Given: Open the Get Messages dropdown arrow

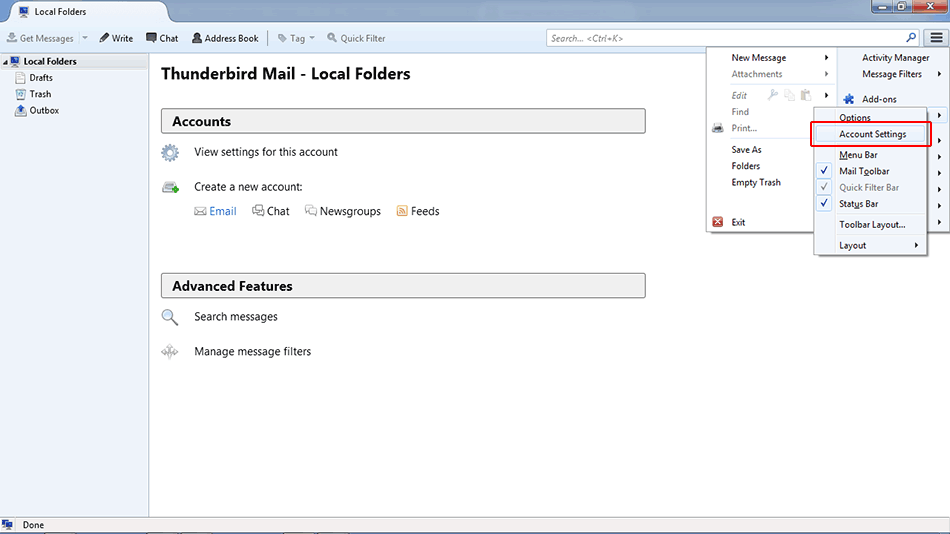Looking at the screenshot, I should pyautogui.click(x=85, y=38).
